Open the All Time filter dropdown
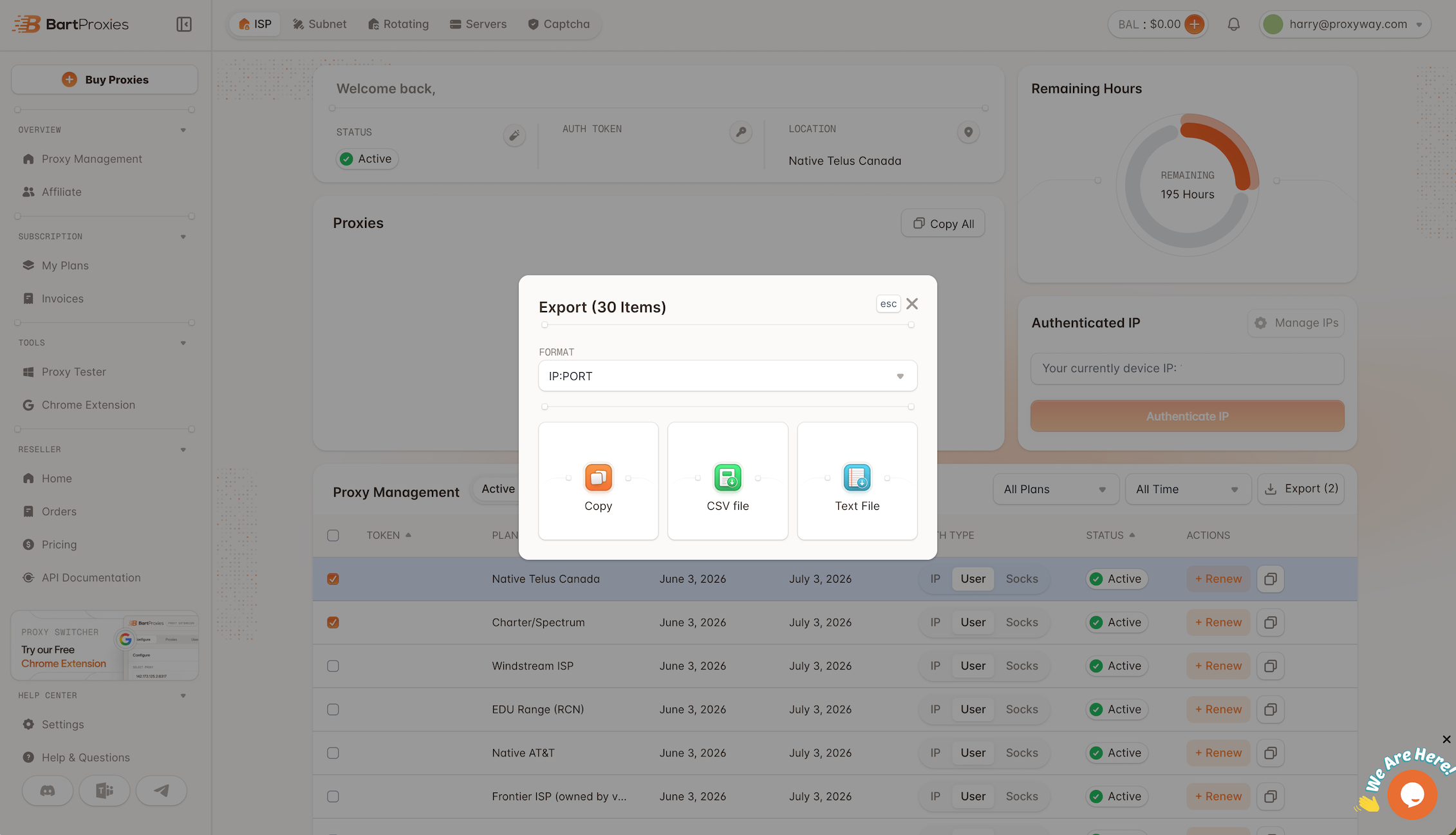The width and height of the screenshot is (1456, 835). (1188, 489)
